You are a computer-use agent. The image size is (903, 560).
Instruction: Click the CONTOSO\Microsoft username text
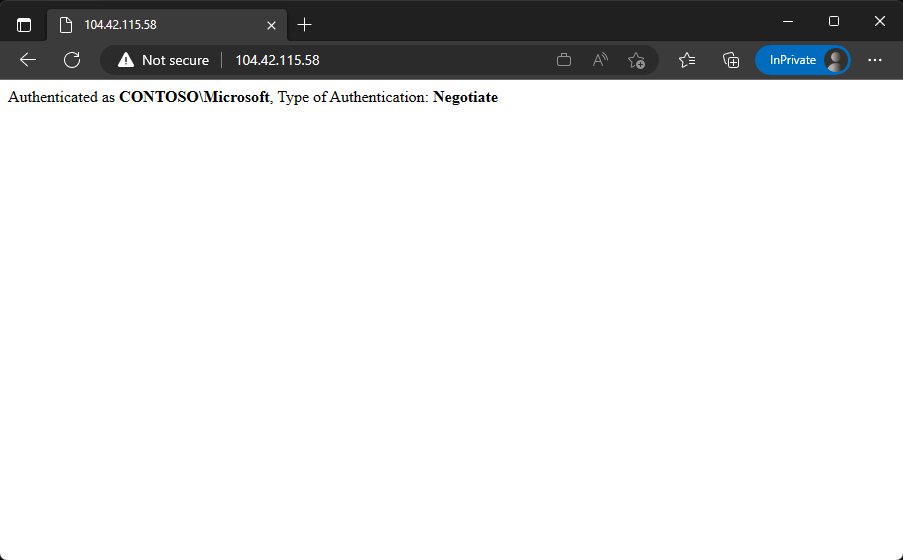(194, 97)
